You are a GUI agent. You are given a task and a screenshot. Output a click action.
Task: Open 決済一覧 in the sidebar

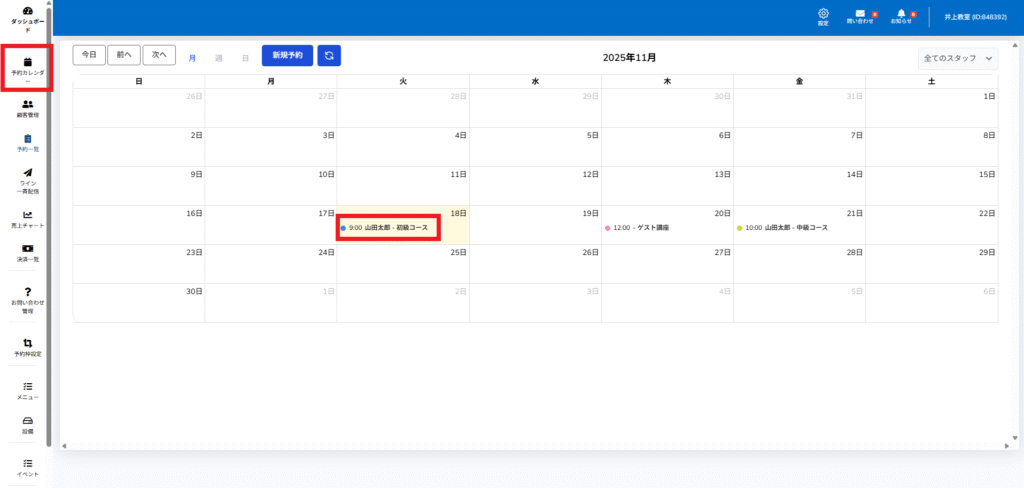[28, 249]
